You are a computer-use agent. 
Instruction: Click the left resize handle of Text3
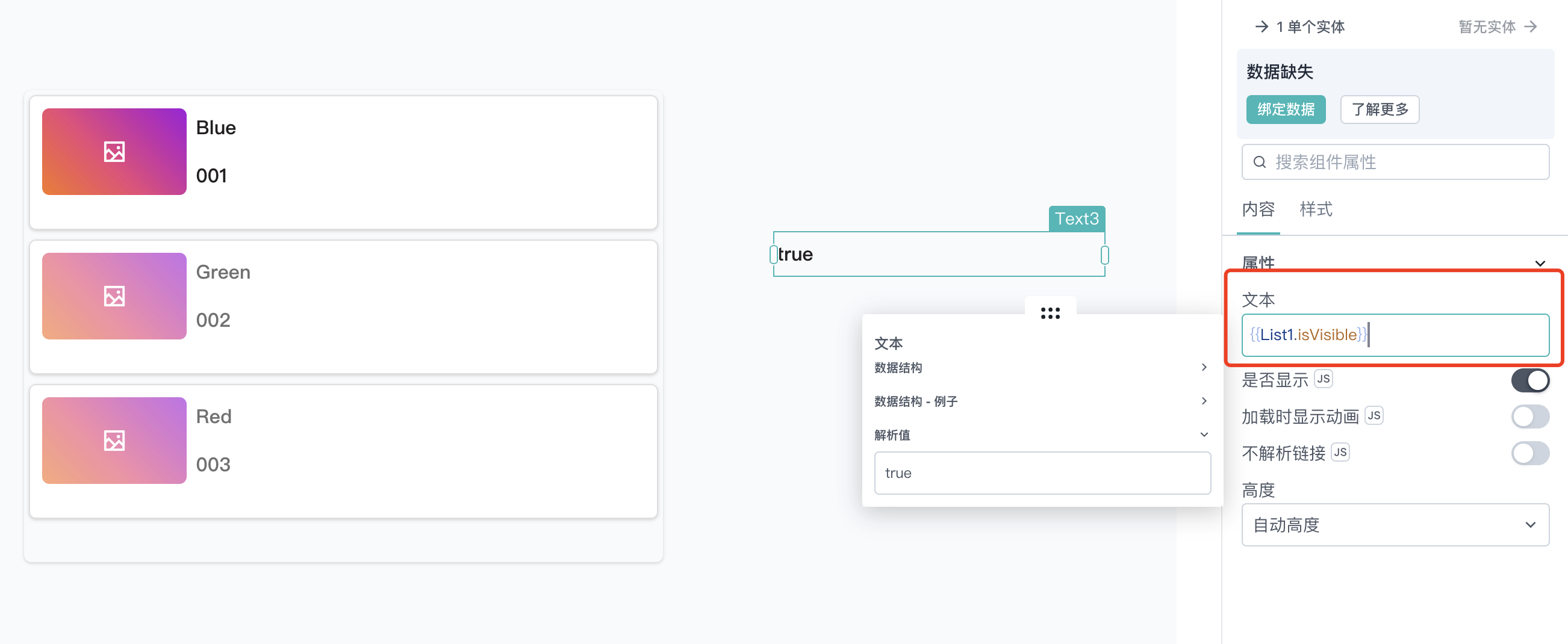pyautogui.click(x=774, y=254)
